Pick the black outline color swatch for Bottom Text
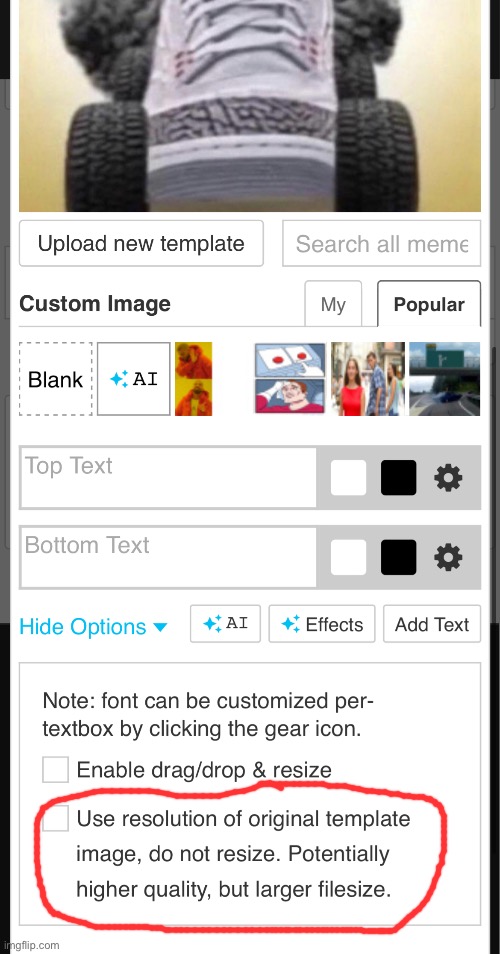 398,557
